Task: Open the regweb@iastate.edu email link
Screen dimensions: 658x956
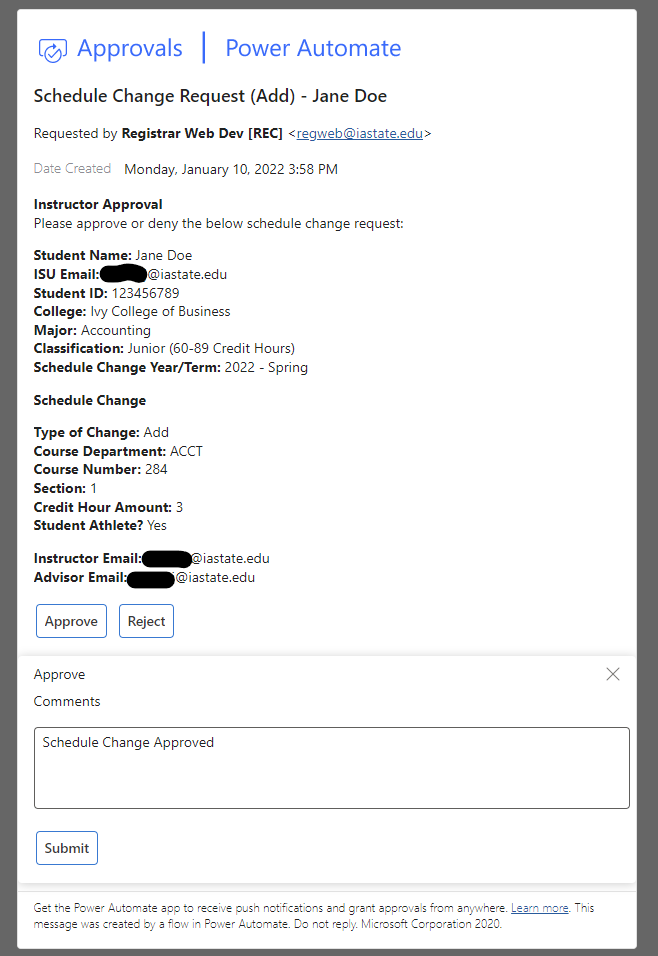Action: pyautogui.click(x=360, y=134)
